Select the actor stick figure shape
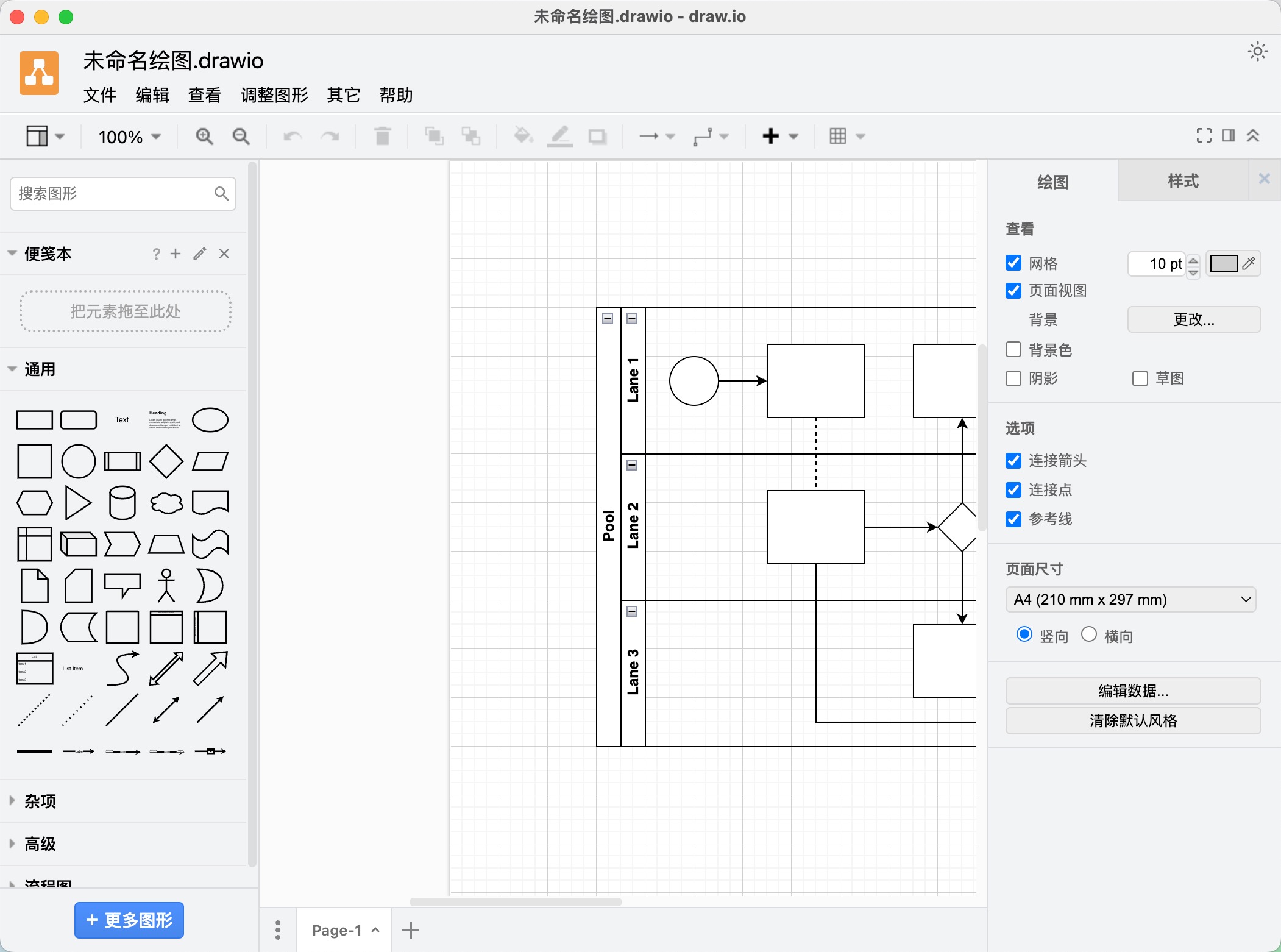This screenshot has height=952, width=1281. click(166, 585)
